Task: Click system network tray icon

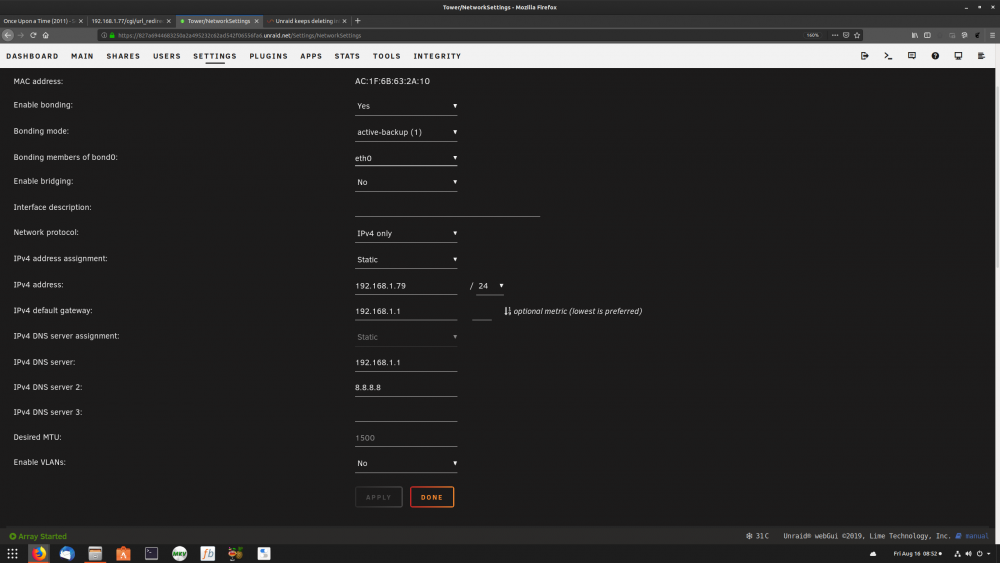Action: click(957, 553)
